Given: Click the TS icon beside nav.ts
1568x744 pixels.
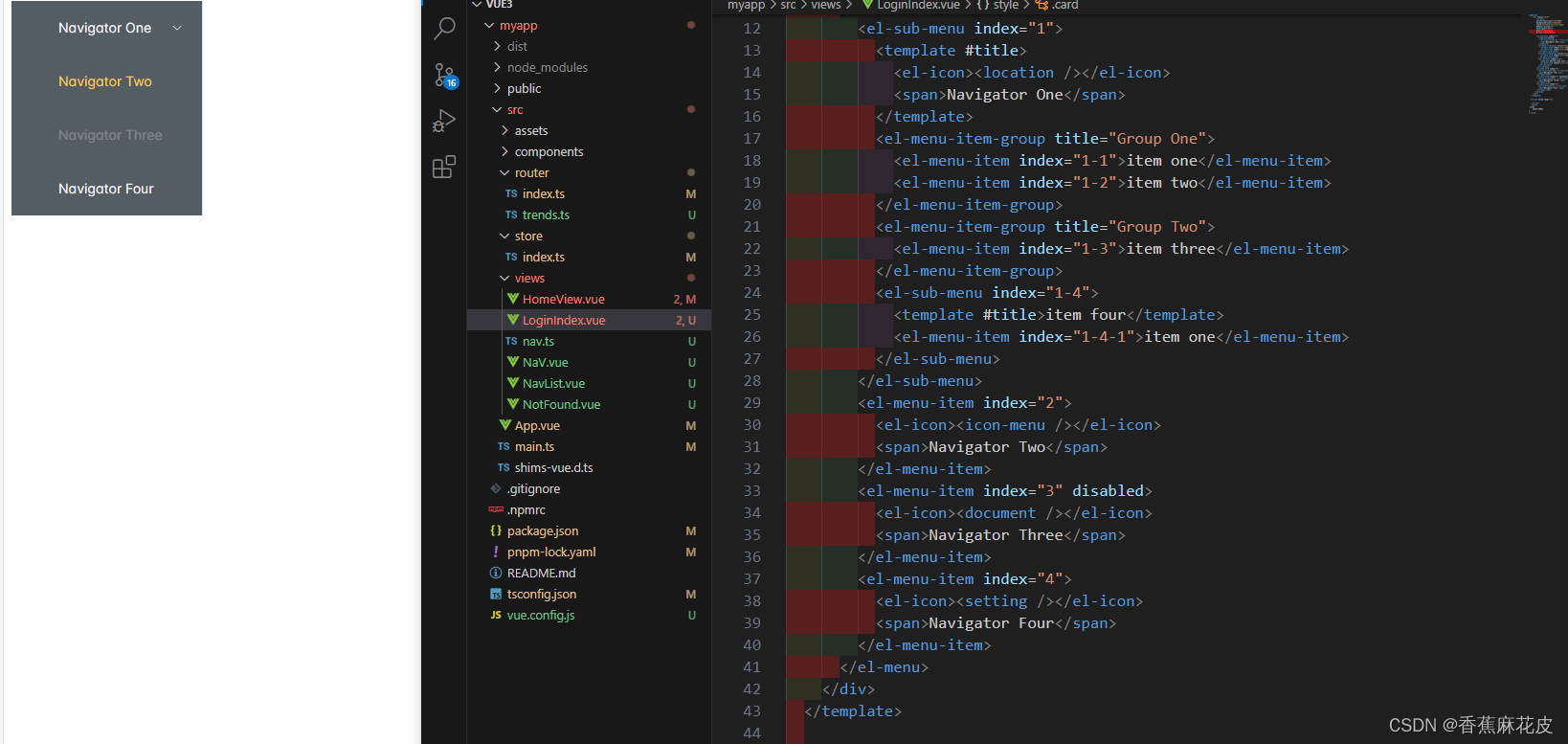Looking at the screenshot, I should click(x=511, y=341).
